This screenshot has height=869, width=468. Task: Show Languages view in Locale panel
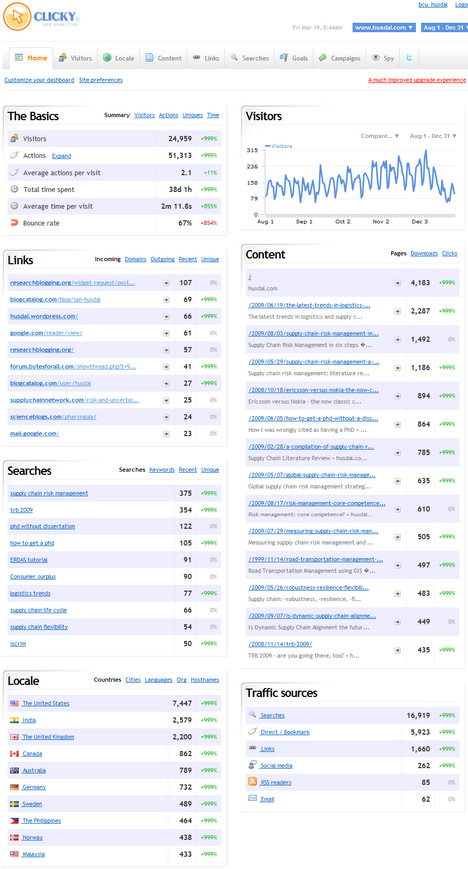159,680
